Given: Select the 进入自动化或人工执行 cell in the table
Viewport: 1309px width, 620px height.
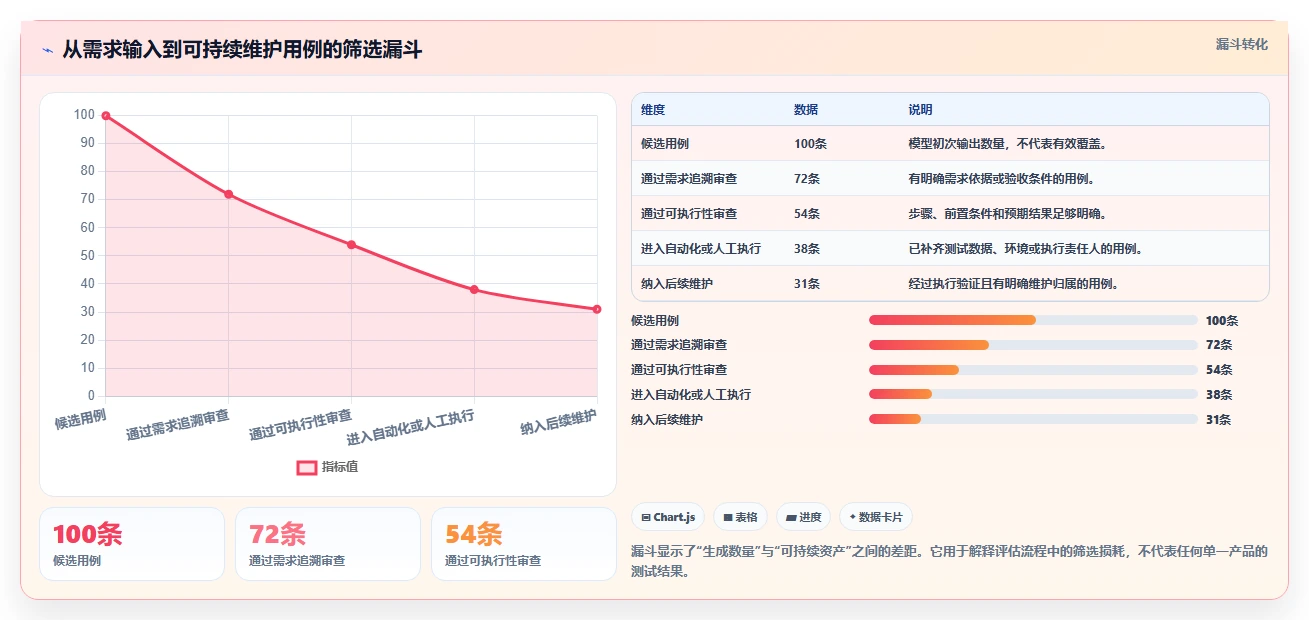Looking at the screenshot, I should [701, 248].
